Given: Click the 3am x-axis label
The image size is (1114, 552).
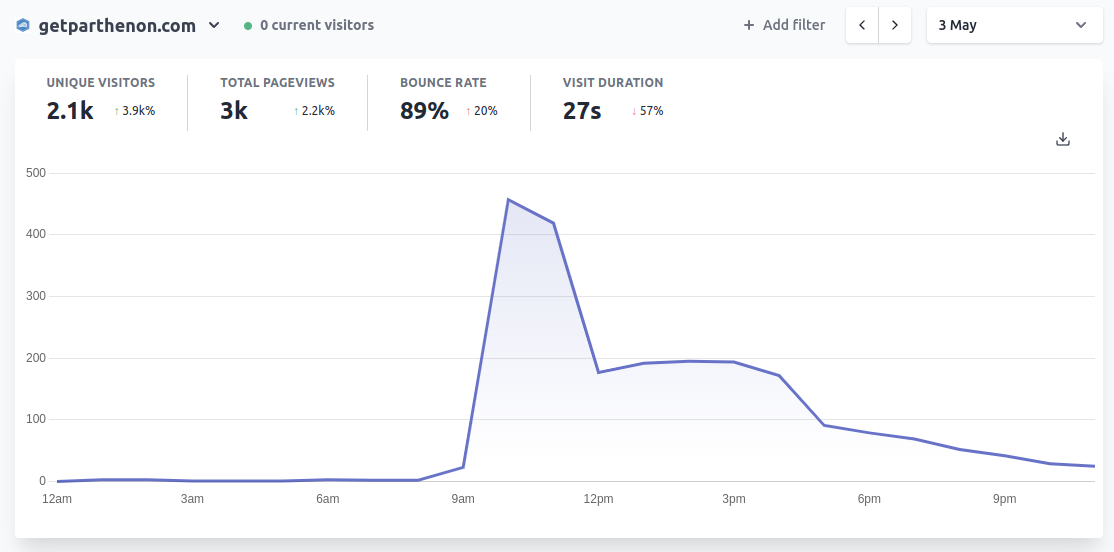Looking at the screenshot, I should pyautogui.click(x=192, y=499).
